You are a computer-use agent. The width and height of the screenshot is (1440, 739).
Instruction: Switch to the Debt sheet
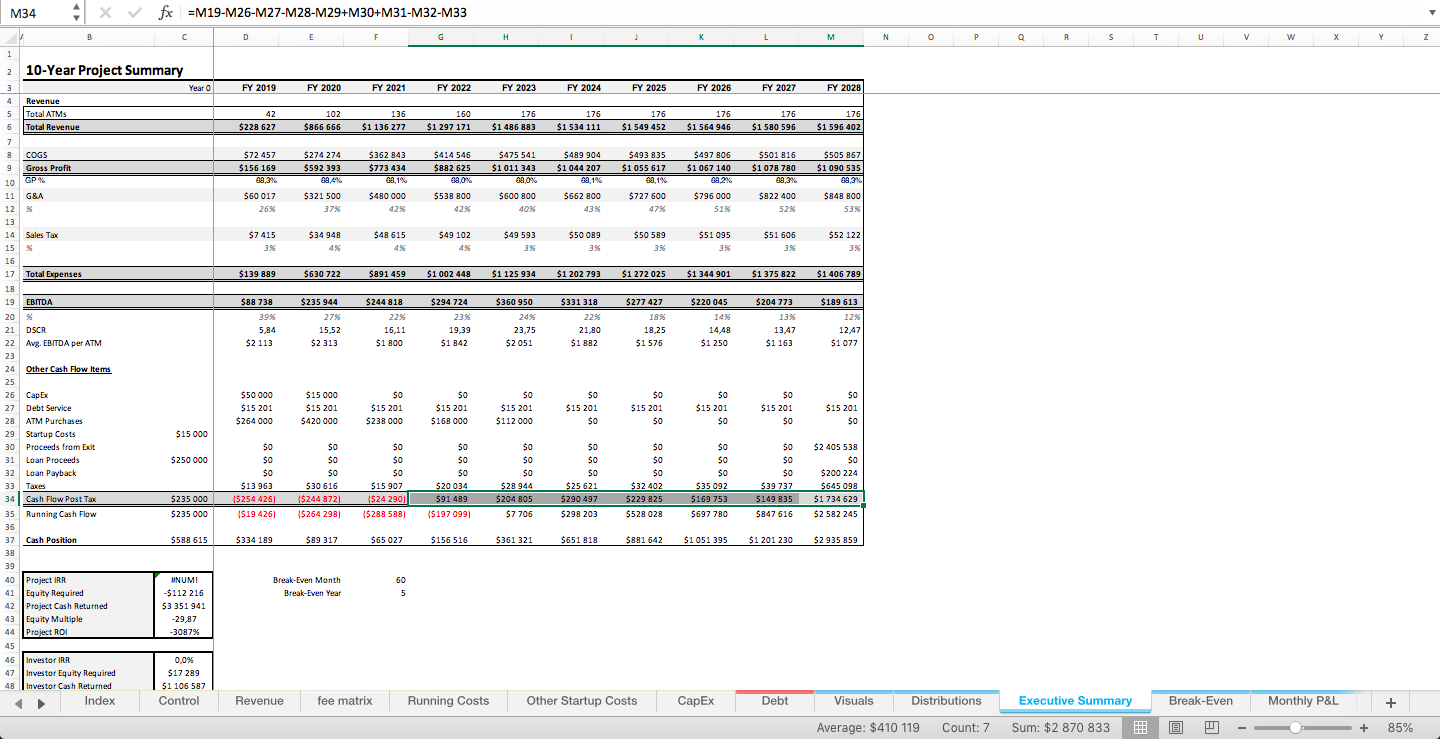pos(774,701)
